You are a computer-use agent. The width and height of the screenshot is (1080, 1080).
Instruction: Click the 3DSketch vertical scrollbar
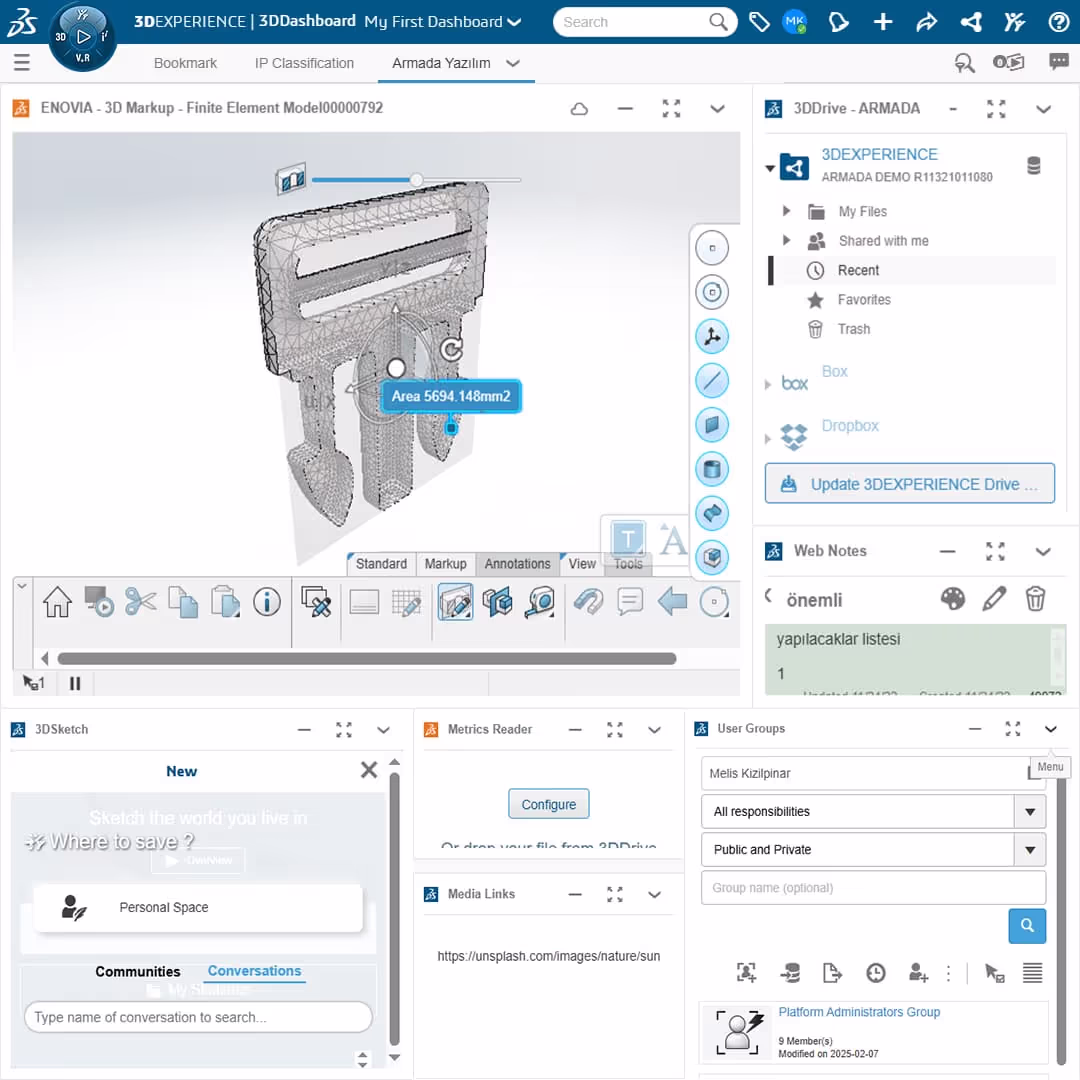point(394,909)
